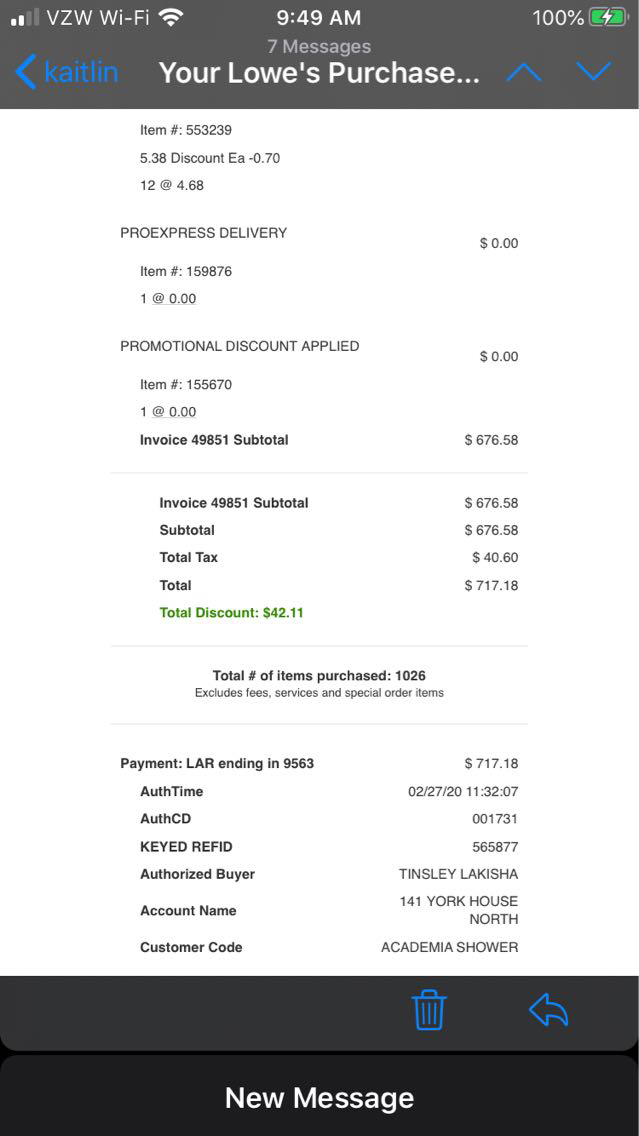The image size is (639, 1136).
Task: Tap the battery status icon
Action: point(607,17)
